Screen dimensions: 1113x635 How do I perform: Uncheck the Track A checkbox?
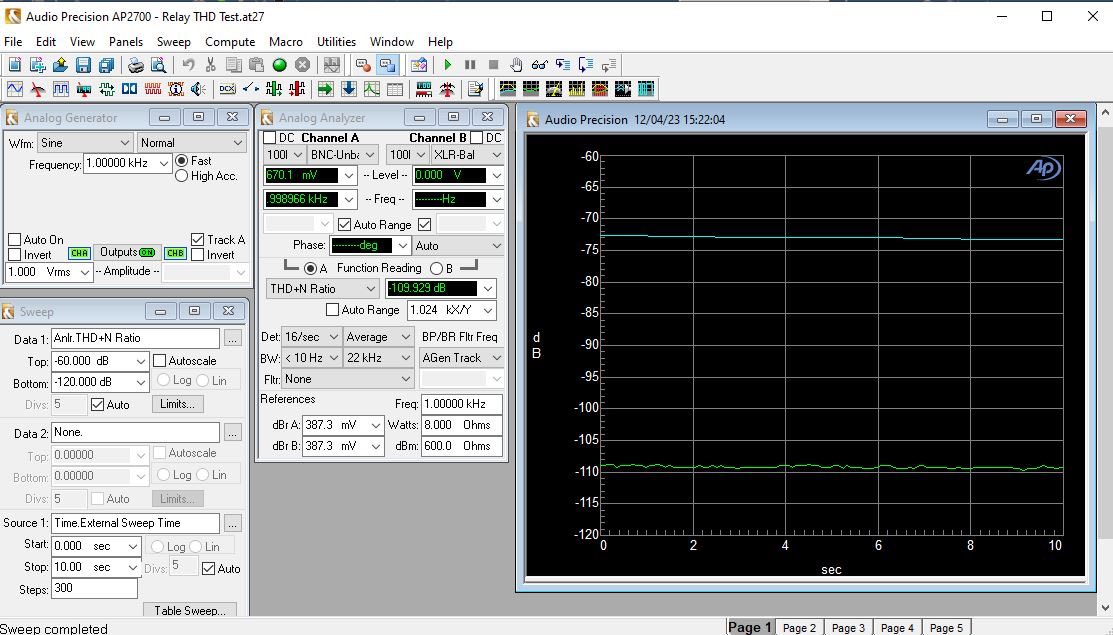point(198,240)
